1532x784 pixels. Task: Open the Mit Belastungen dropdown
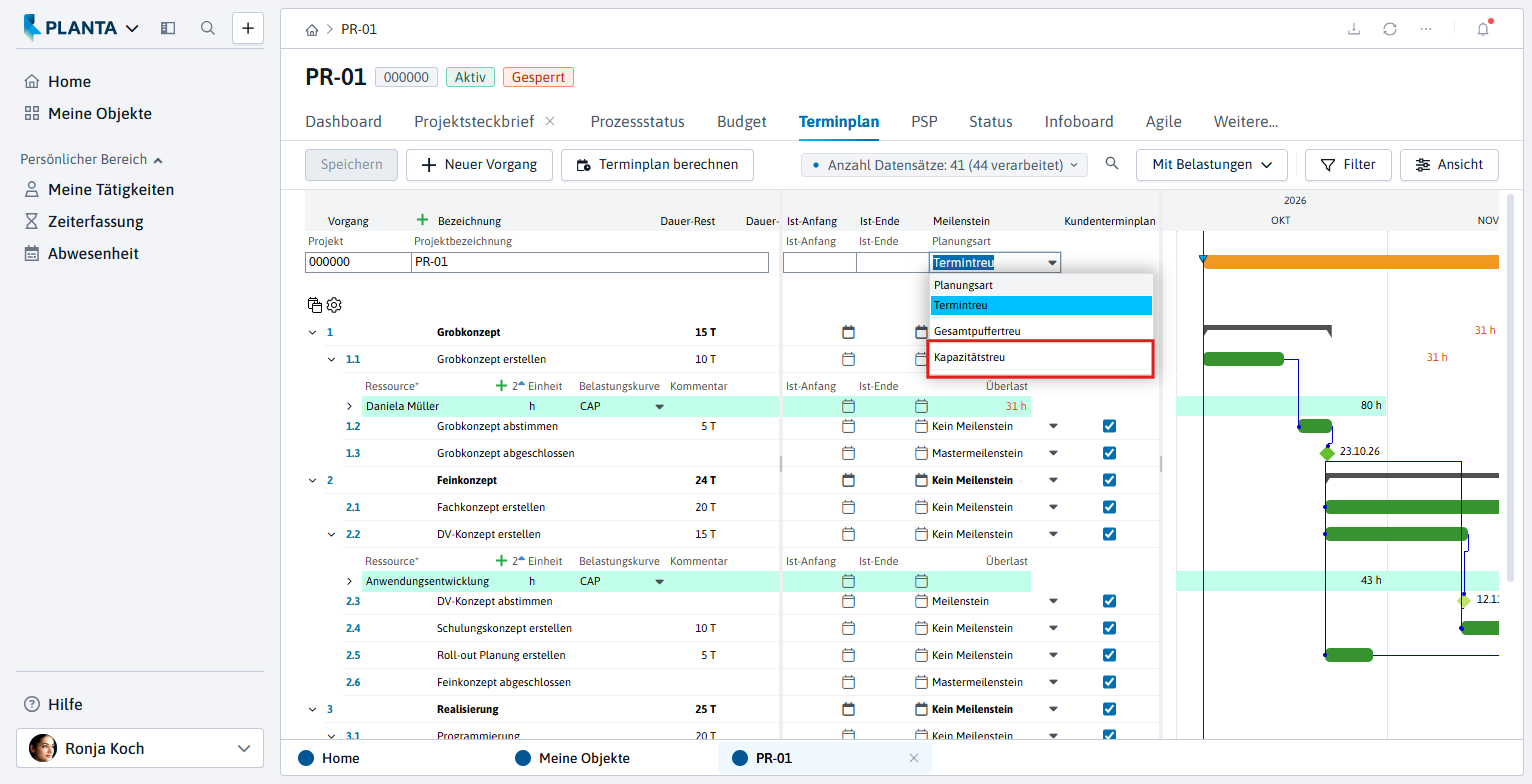pos(1211,164)
